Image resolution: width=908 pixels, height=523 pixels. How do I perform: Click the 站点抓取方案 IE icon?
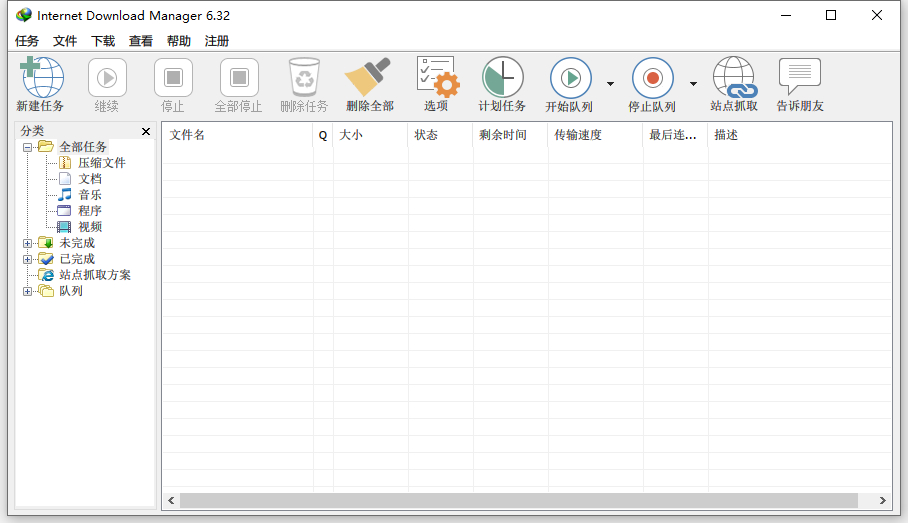point(46,275)
